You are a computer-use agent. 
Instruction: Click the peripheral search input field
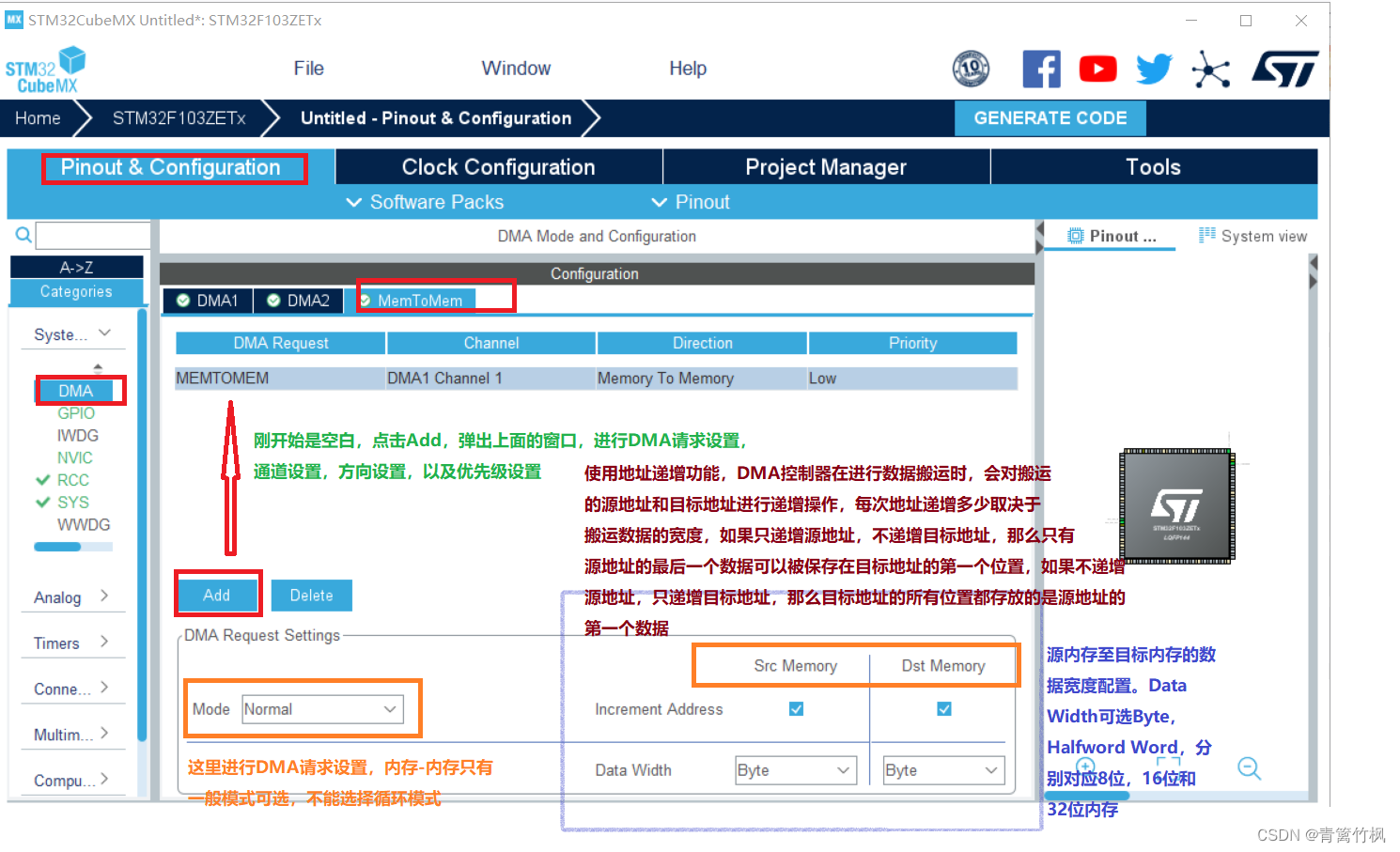coord(93,236)
